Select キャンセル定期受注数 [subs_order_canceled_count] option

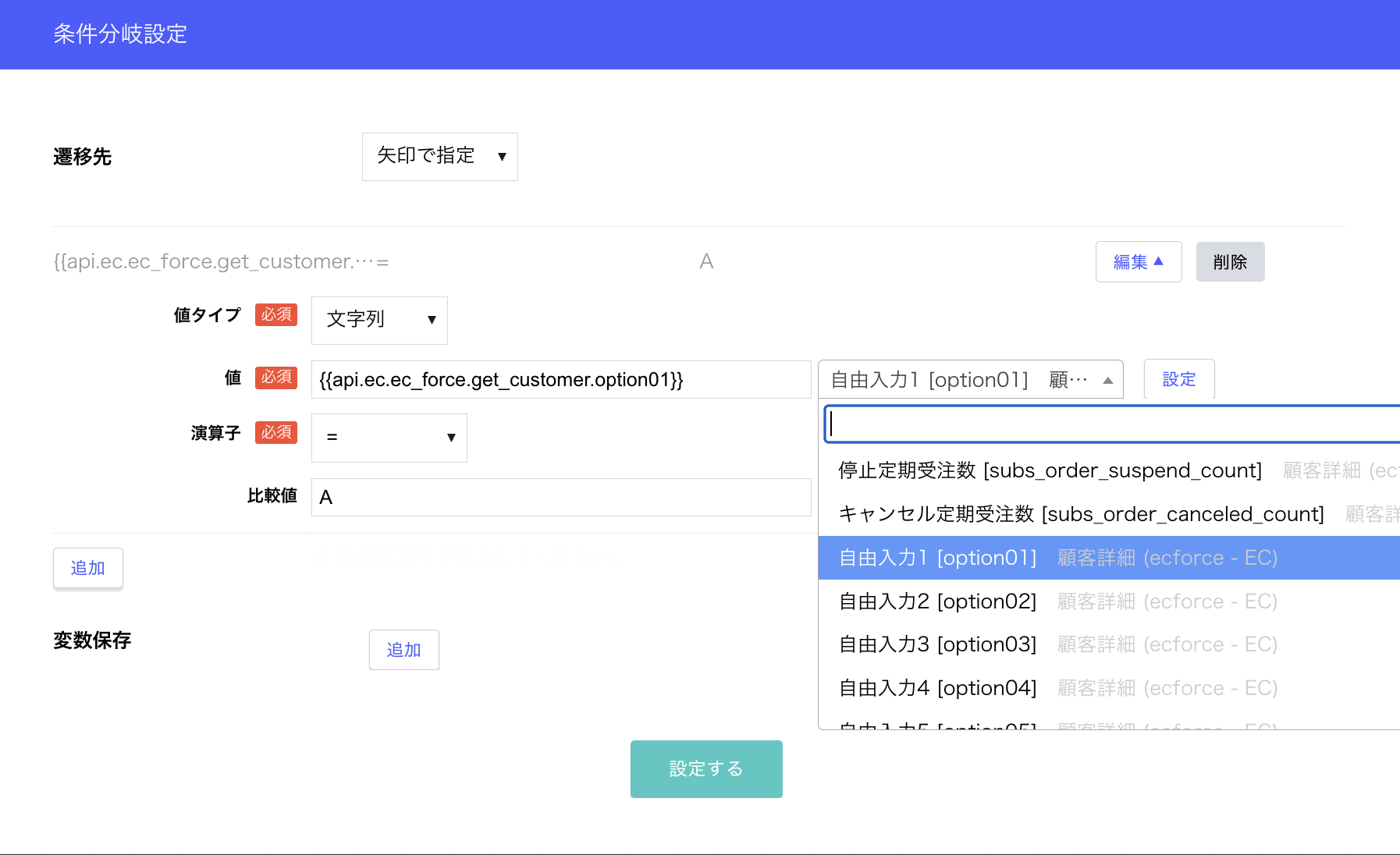click(x=1109, y=514)
